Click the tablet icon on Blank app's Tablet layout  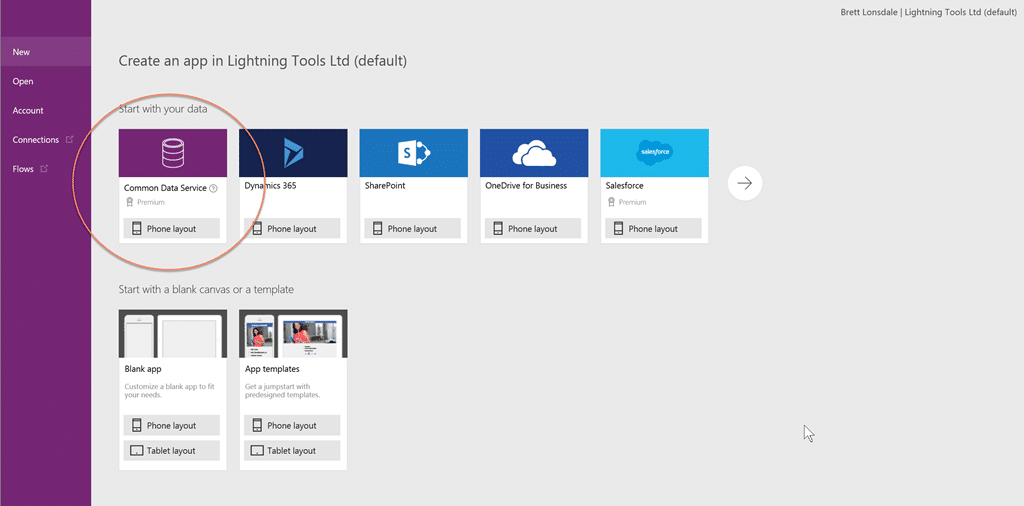coord(136,451)
